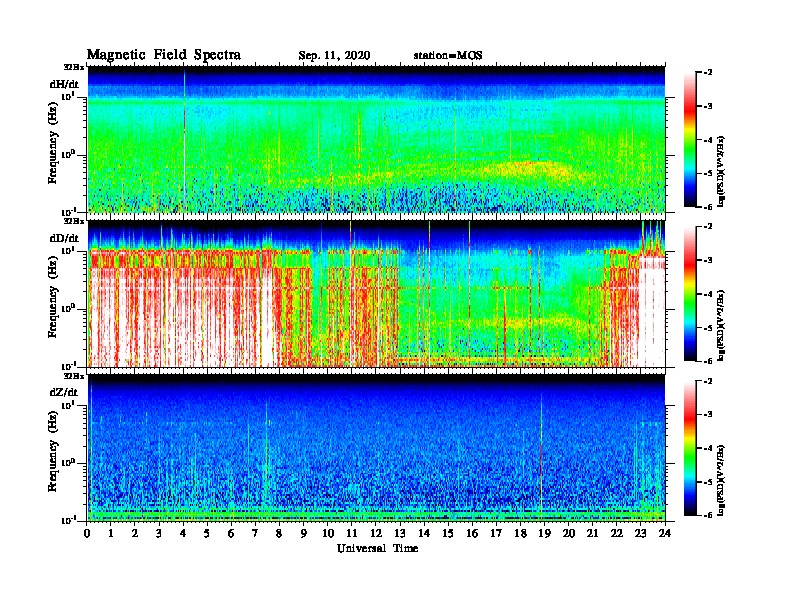The image size is (792, 612).
Task: Click the "Magnetic Field Spectra" title
Action: [x=164, y=55]
